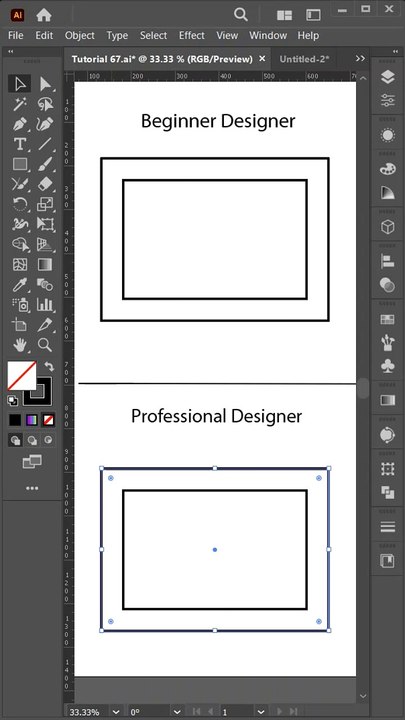Select the Paintbrush tool
The height and width of the screenshot is (720, 405).
(x=45, y=164)
